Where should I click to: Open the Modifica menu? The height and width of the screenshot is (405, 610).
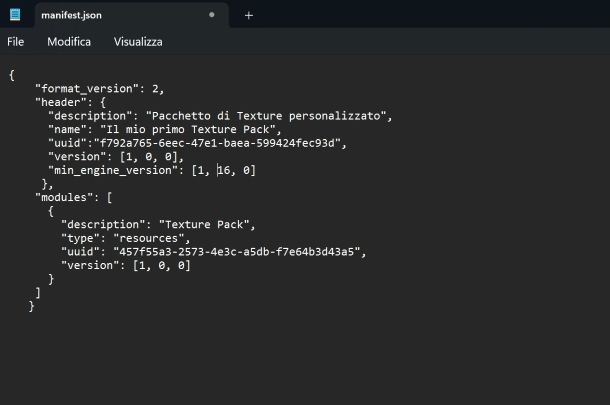point(69,42)
